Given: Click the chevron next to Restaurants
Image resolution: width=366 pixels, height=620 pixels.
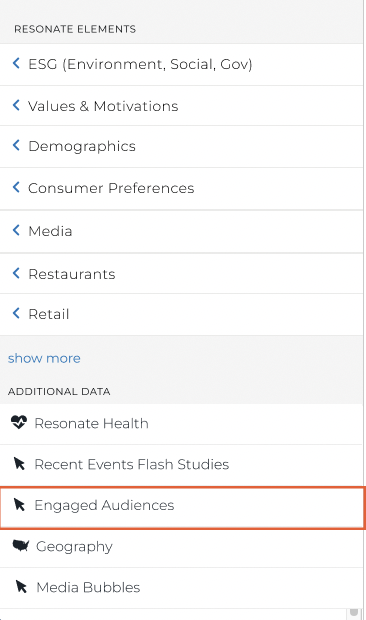Looking at the screenshot, I should [16, 273].
